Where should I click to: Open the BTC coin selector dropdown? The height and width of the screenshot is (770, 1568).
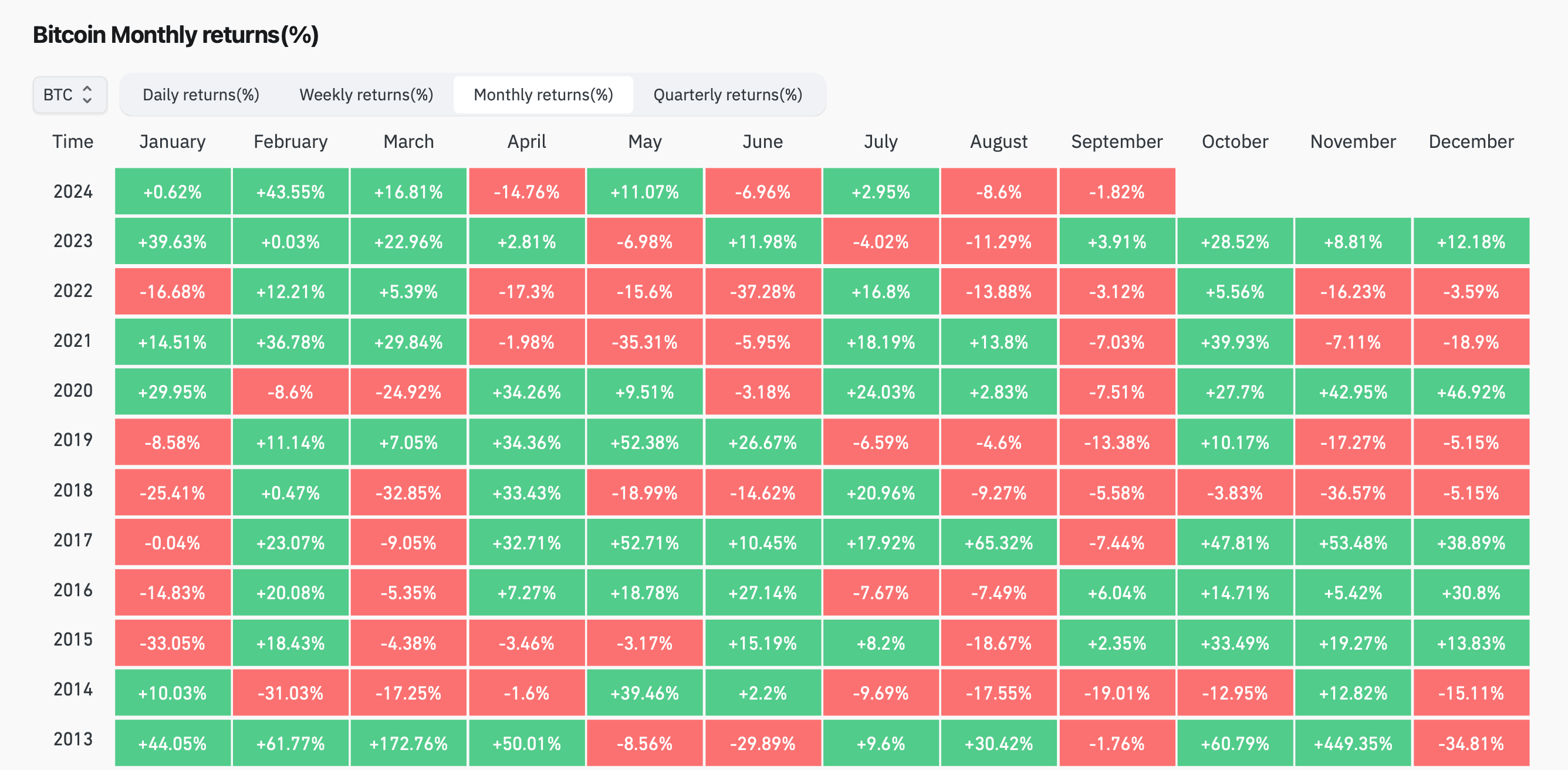coord(69,95)
